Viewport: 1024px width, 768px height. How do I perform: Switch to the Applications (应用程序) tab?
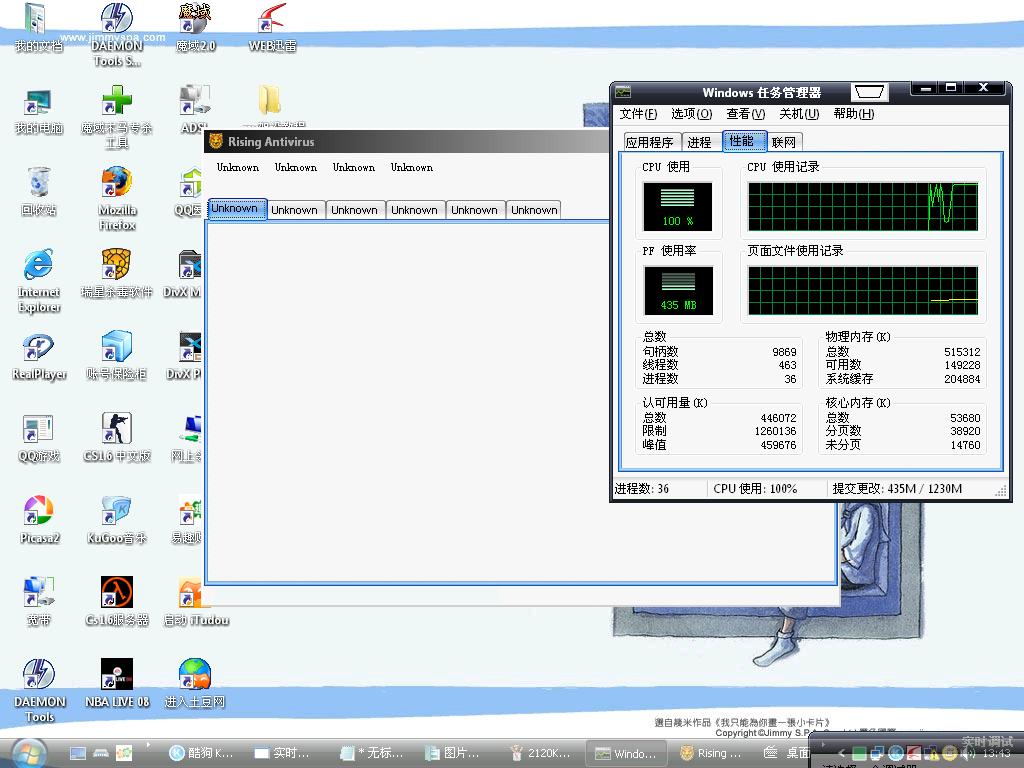click(650, 142)
